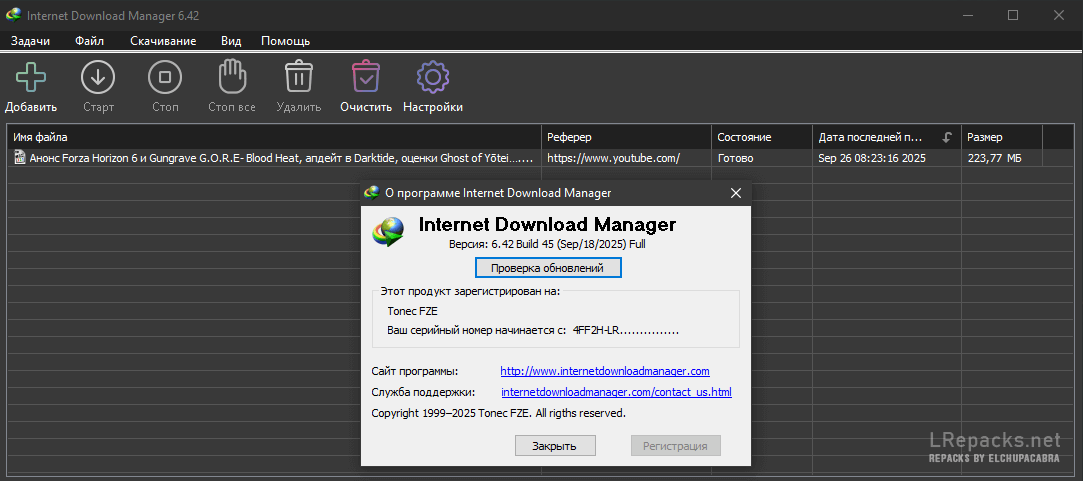Open the Download menu

tap(163, 41)
